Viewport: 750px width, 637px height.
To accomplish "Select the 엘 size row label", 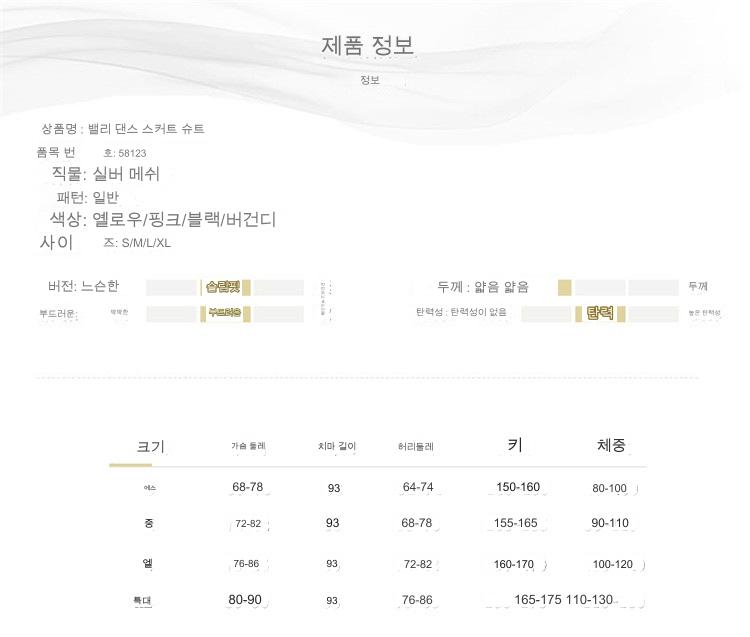I will tap(148, 564).
